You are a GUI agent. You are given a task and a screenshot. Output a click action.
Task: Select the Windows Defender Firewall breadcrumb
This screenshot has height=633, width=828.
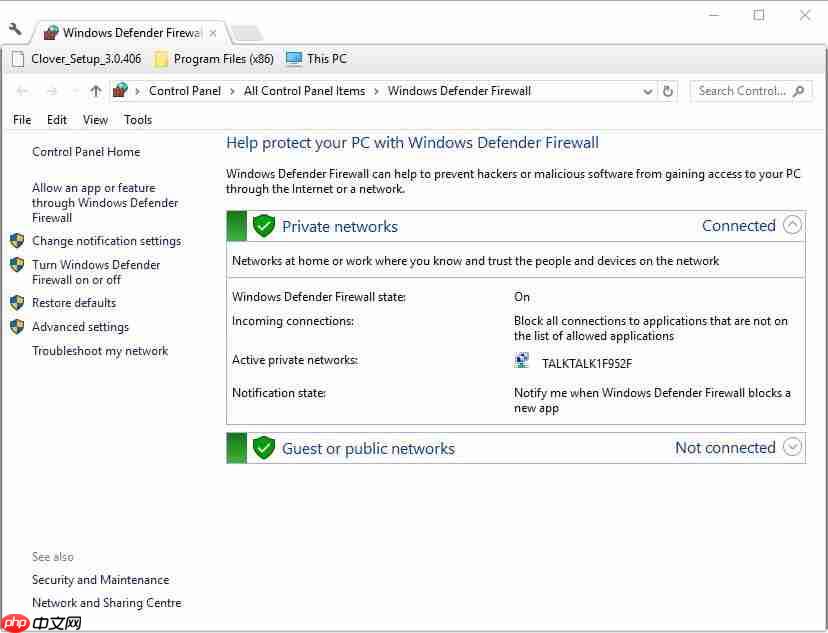click(x=459, y=91)
